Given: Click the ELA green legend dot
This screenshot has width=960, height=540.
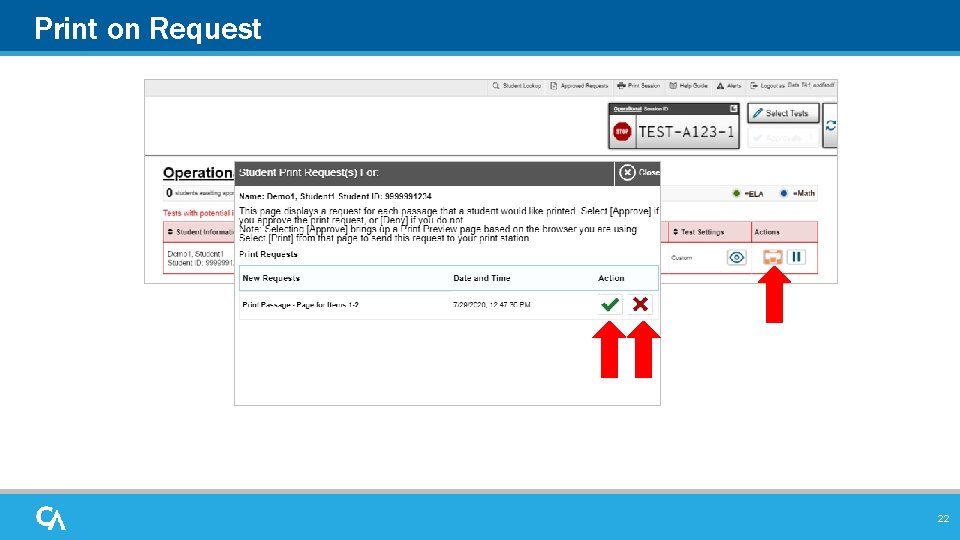Looking at the screenshot, I should (737, 193).
